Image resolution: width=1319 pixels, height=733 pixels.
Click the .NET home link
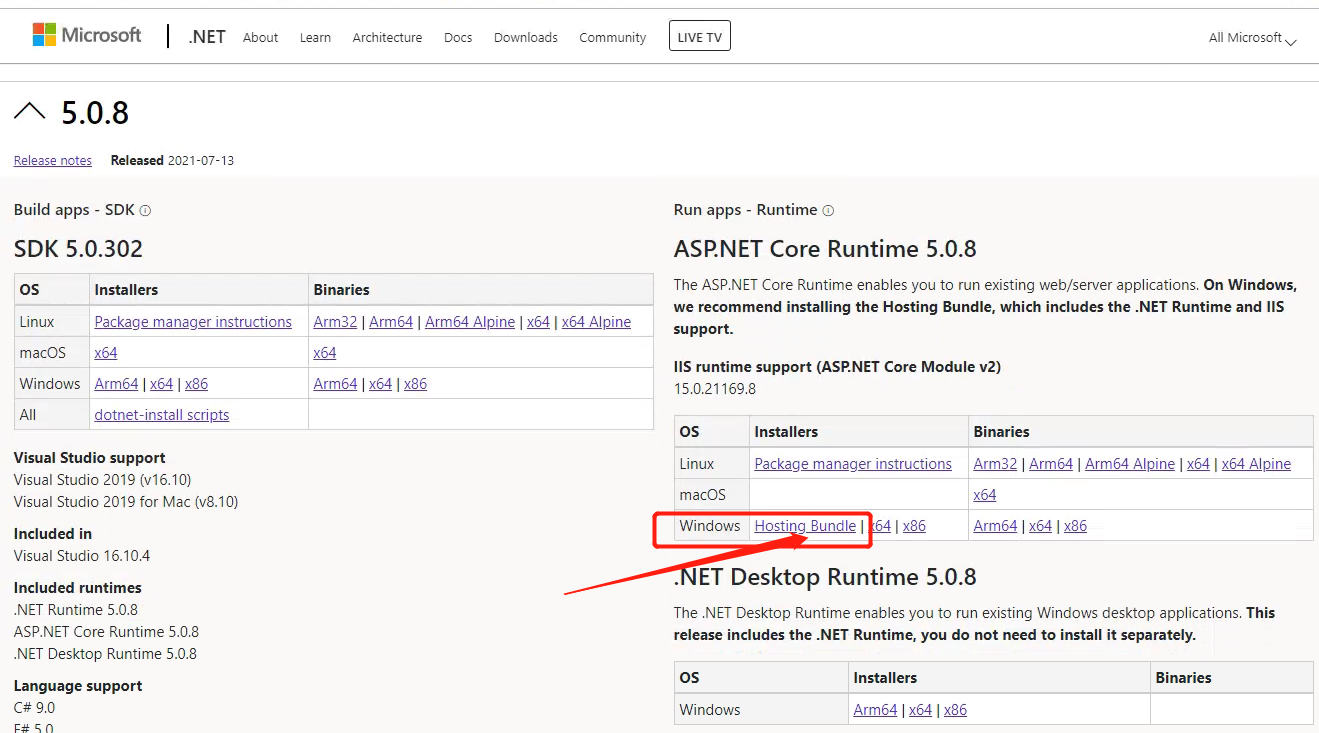click(206, 36)
